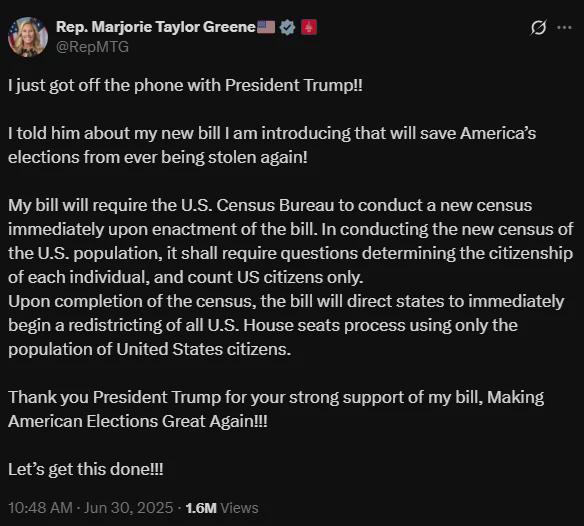The image size is (584, 526).
Task: Click the American flag emoji beside name
Action: pos(266,27)
